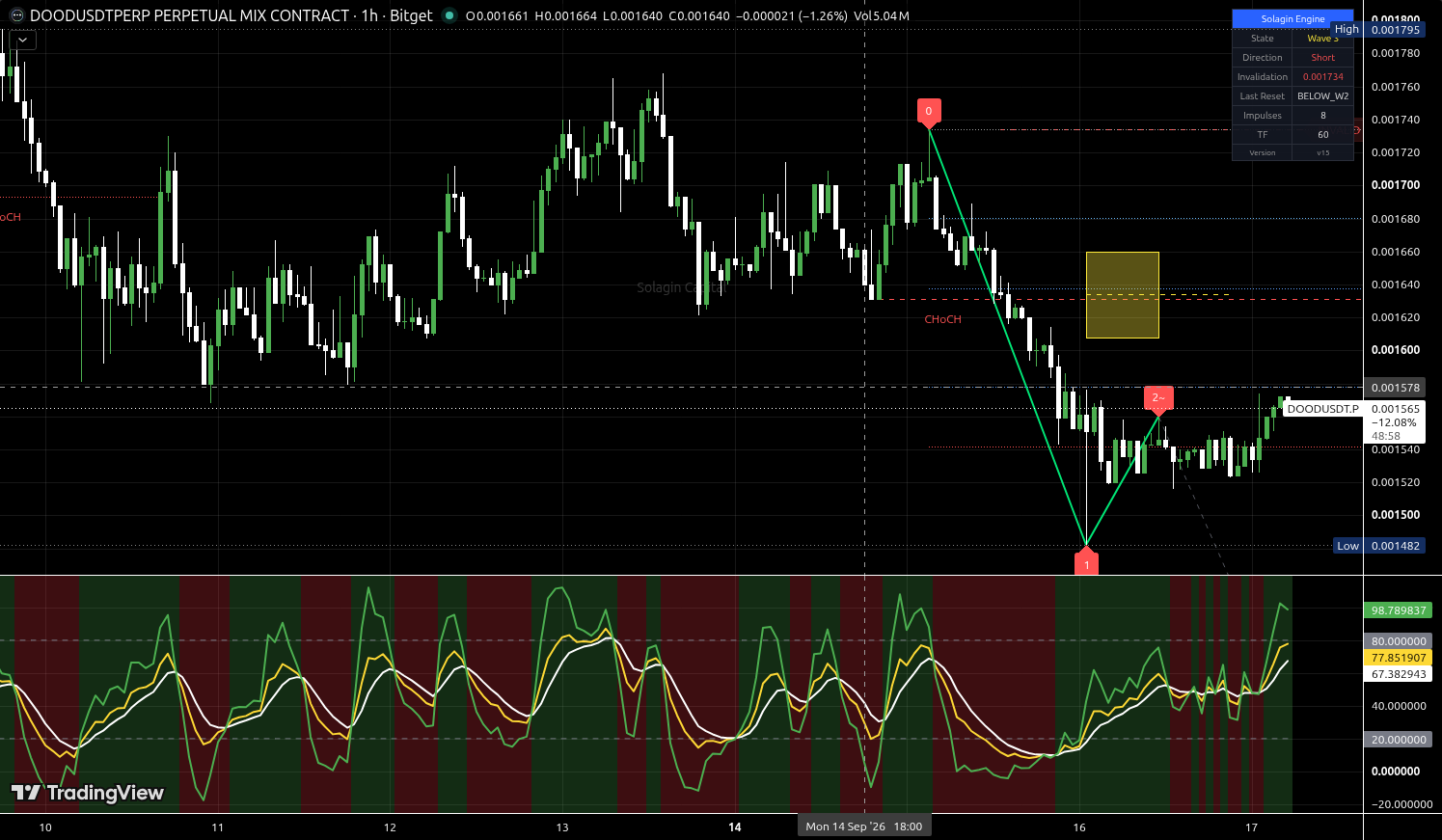Click the open price O0.001661 value
The height and width of the screenshot is (840, 1442).
497,16
